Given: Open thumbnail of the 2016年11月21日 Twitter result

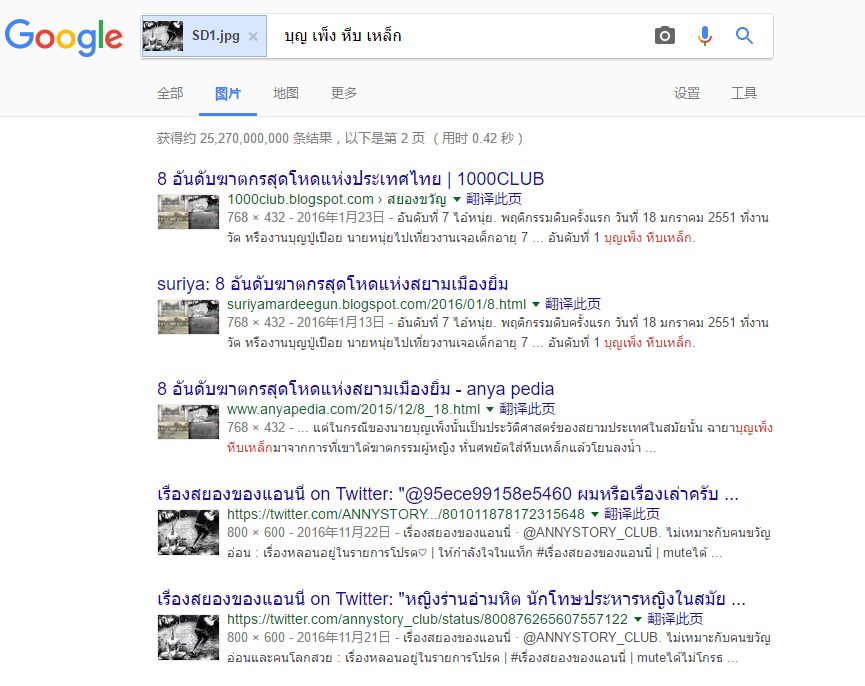Looking at the screenshot, I should point(188,637).
